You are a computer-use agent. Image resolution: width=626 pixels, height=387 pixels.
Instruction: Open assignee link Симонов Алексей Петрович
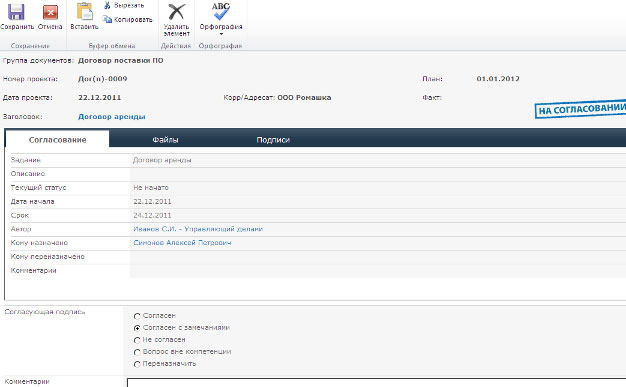tap(182, 243)
